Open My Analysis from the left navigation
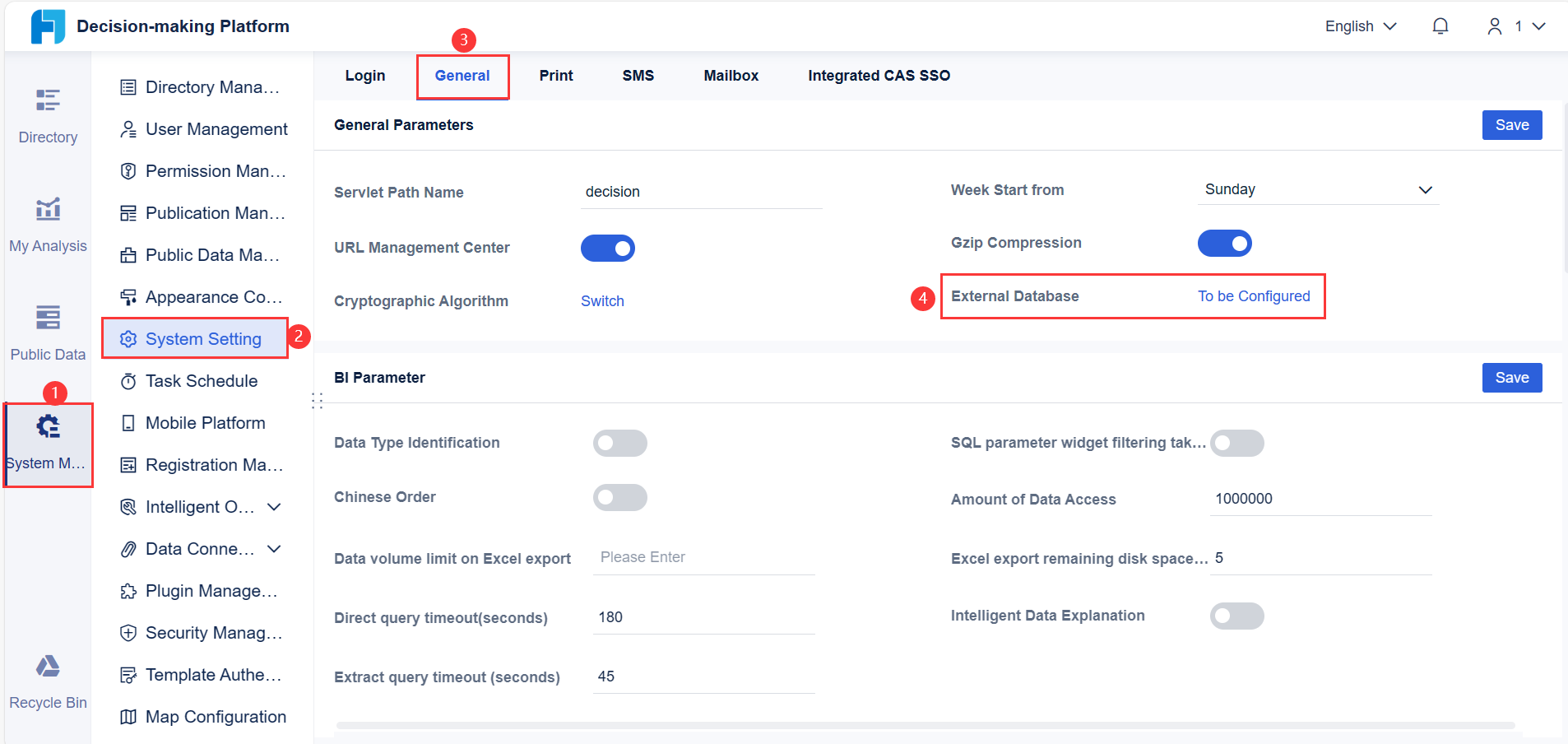1568x744 pixels. point(48,222)
